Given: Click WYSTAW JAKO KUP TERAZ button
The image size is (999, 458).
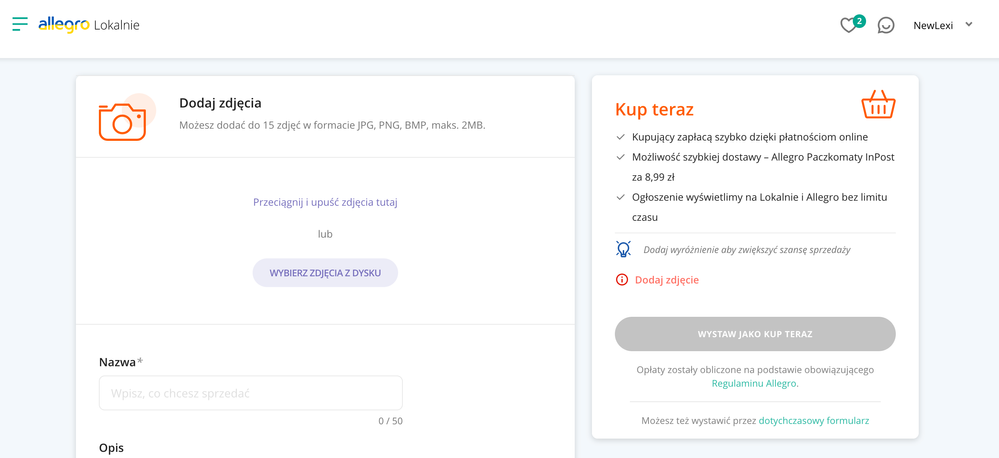Looking at the screenshot, I should 755,334.
